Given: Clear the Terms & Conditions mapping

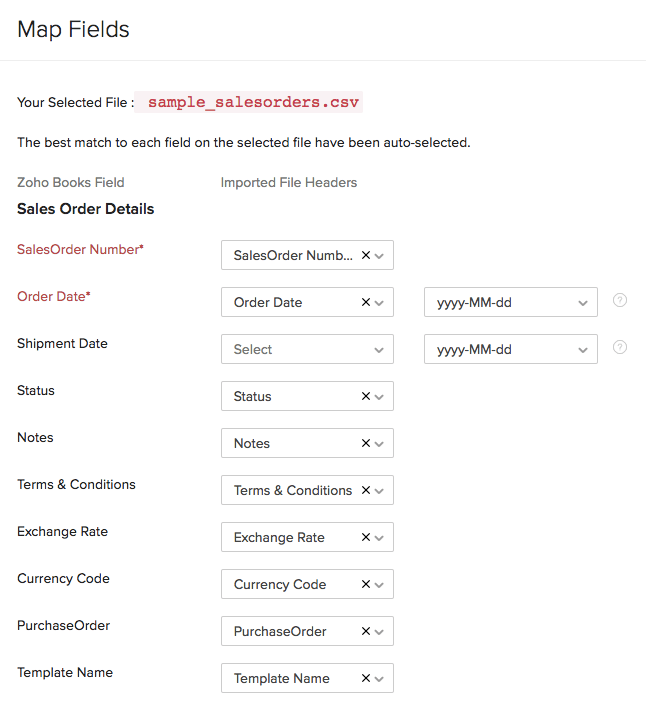Looking at the screenshot, I should pyautogui.click(x=366, y=490).
